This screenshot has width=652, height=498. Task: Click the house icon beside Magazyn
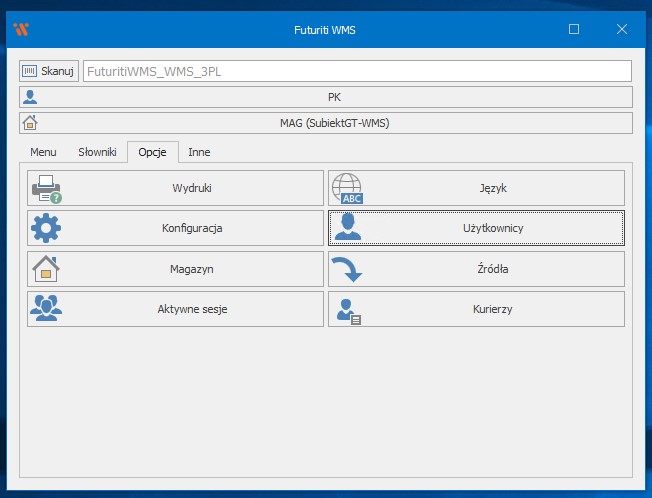pyautogui.click(x=46, y=268)
